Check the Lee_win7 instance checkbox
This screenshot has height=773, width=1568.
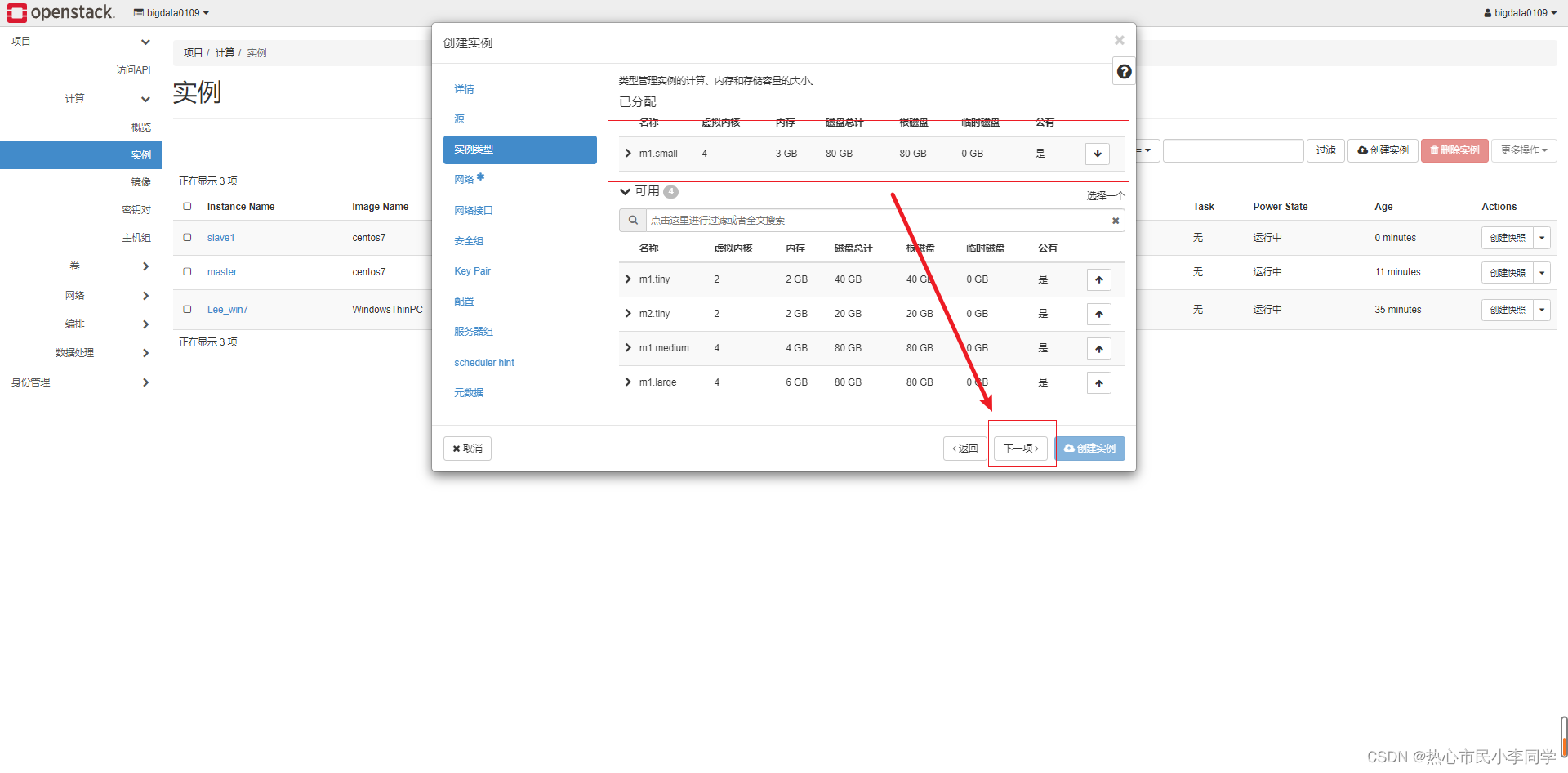pyautogui.click(x=188, y=310)
